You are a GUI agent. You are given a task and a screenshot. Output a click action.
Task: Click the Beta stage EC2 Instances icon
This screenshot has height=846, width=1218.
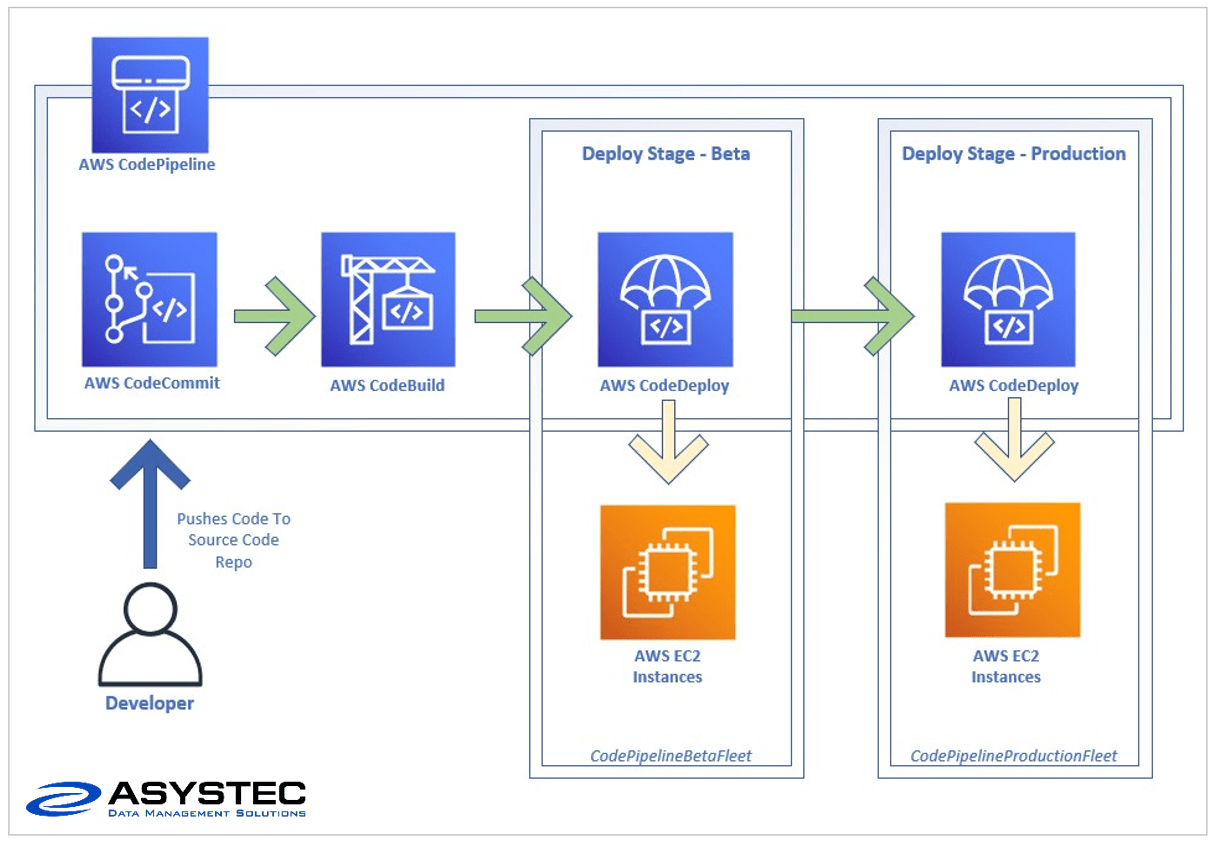668,572
